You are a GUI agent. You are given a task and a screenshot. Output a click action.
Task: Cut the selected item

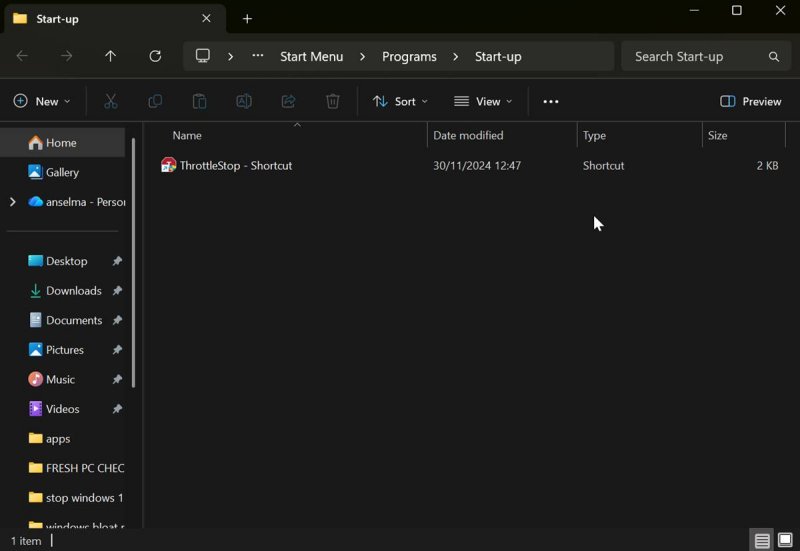111,102
